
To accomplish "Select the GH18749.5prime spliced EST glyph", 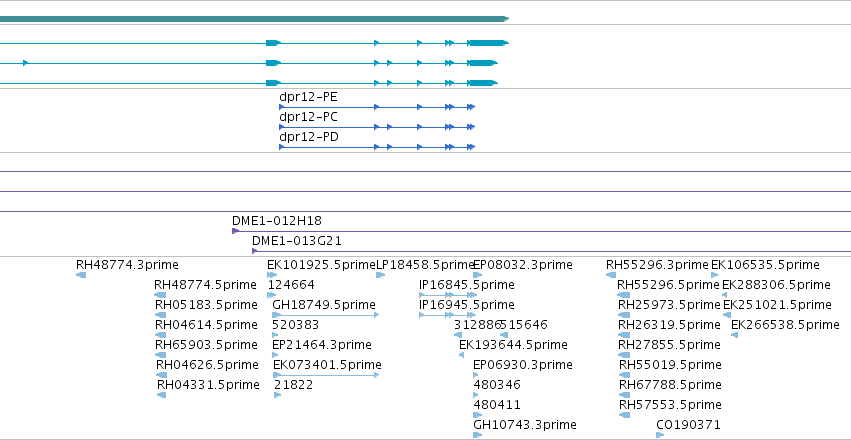I will pos(325,315).
